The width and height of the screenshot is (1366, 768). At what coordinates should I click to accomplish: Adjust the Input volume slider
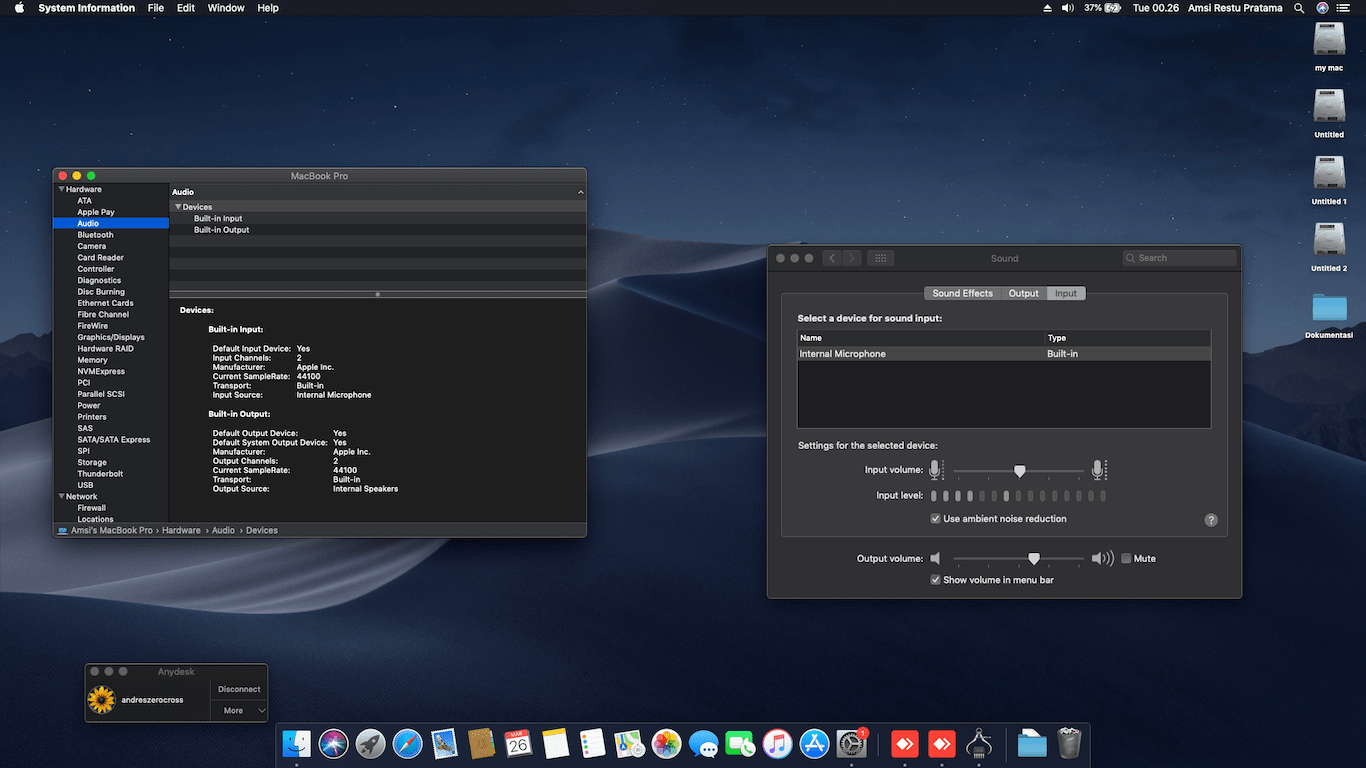click(1019, 471)
